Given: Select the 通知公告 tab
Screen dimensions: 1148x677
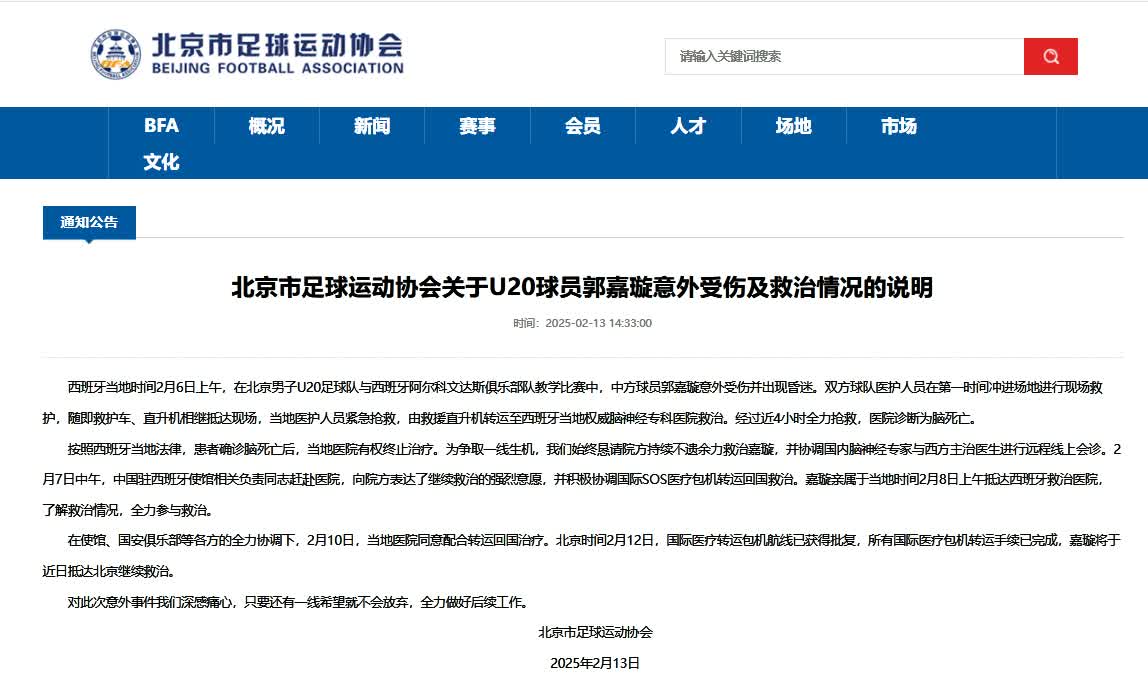Looking at the screenshot, I should coord(89,222).
